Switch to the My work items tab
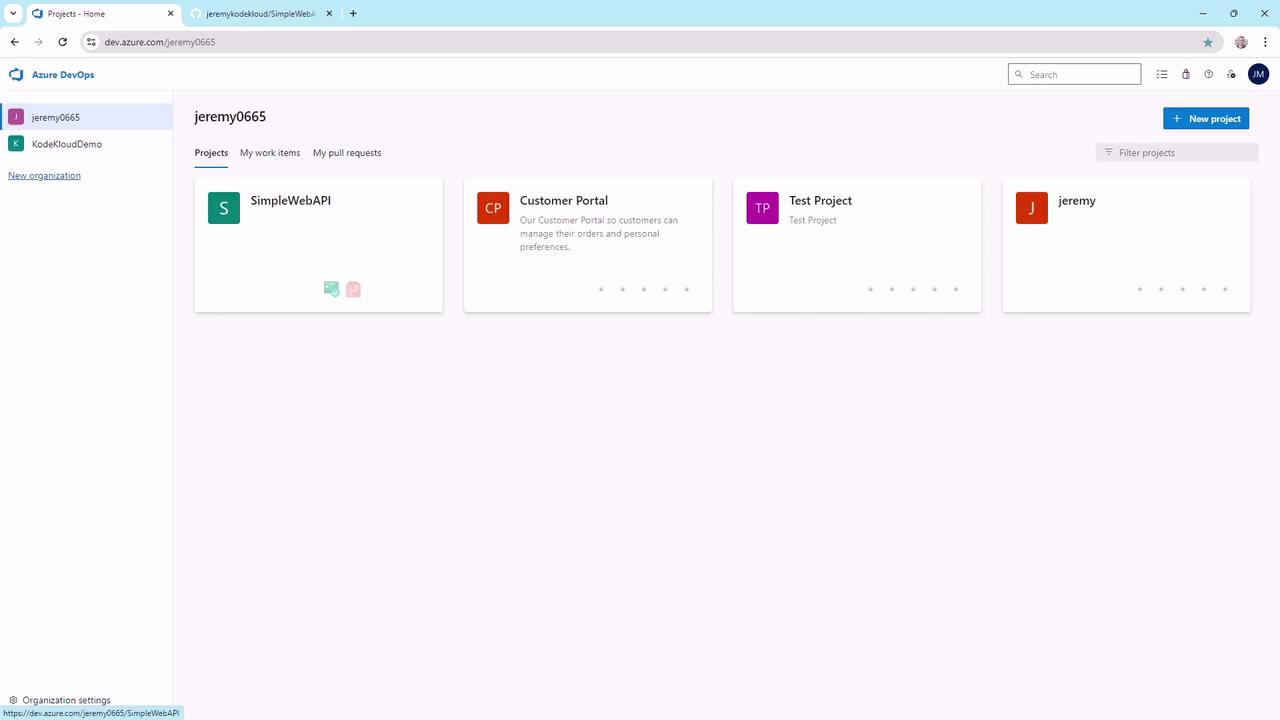 pyautogui.click(x=270, y=153)
